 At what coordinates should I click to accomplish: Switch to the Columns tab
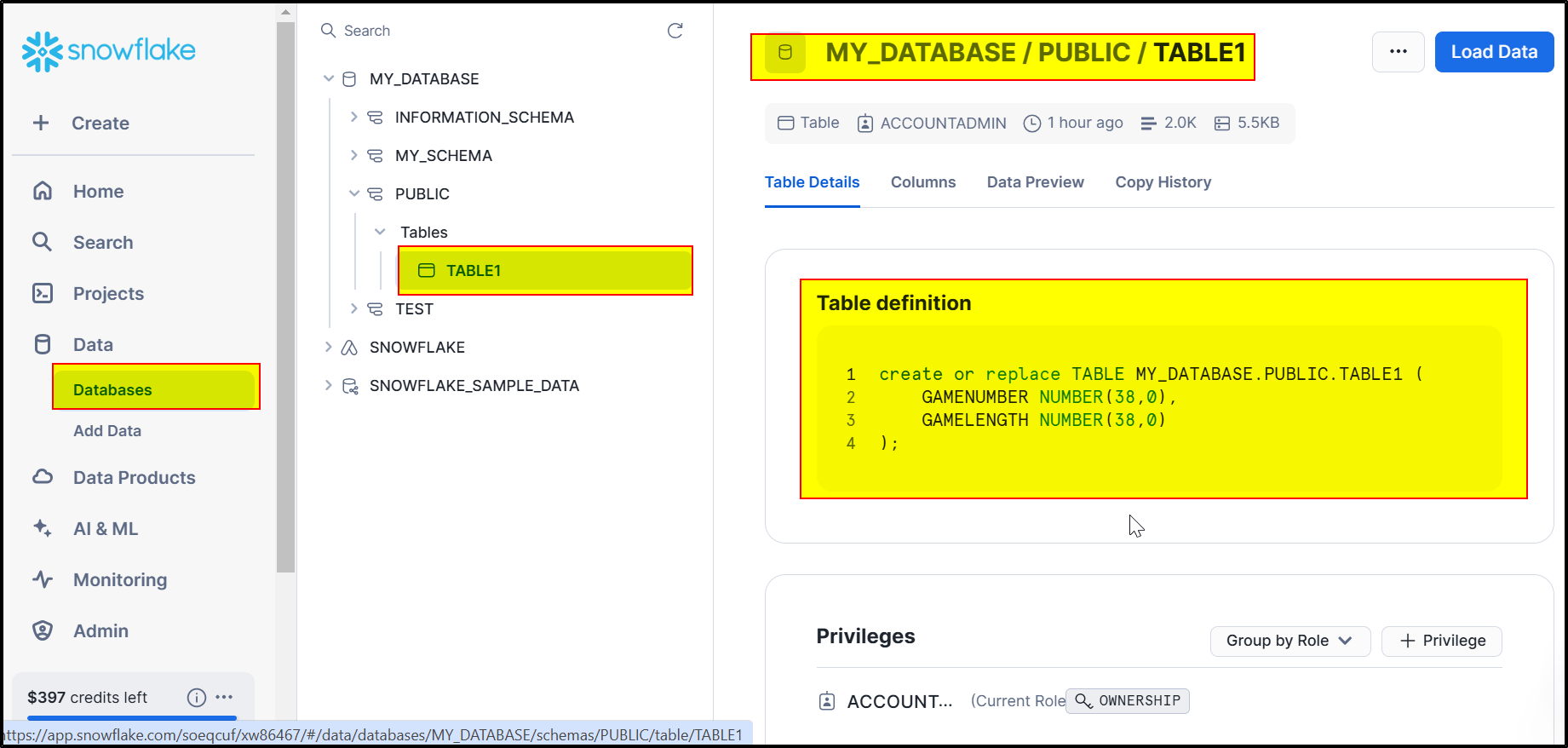923,182
